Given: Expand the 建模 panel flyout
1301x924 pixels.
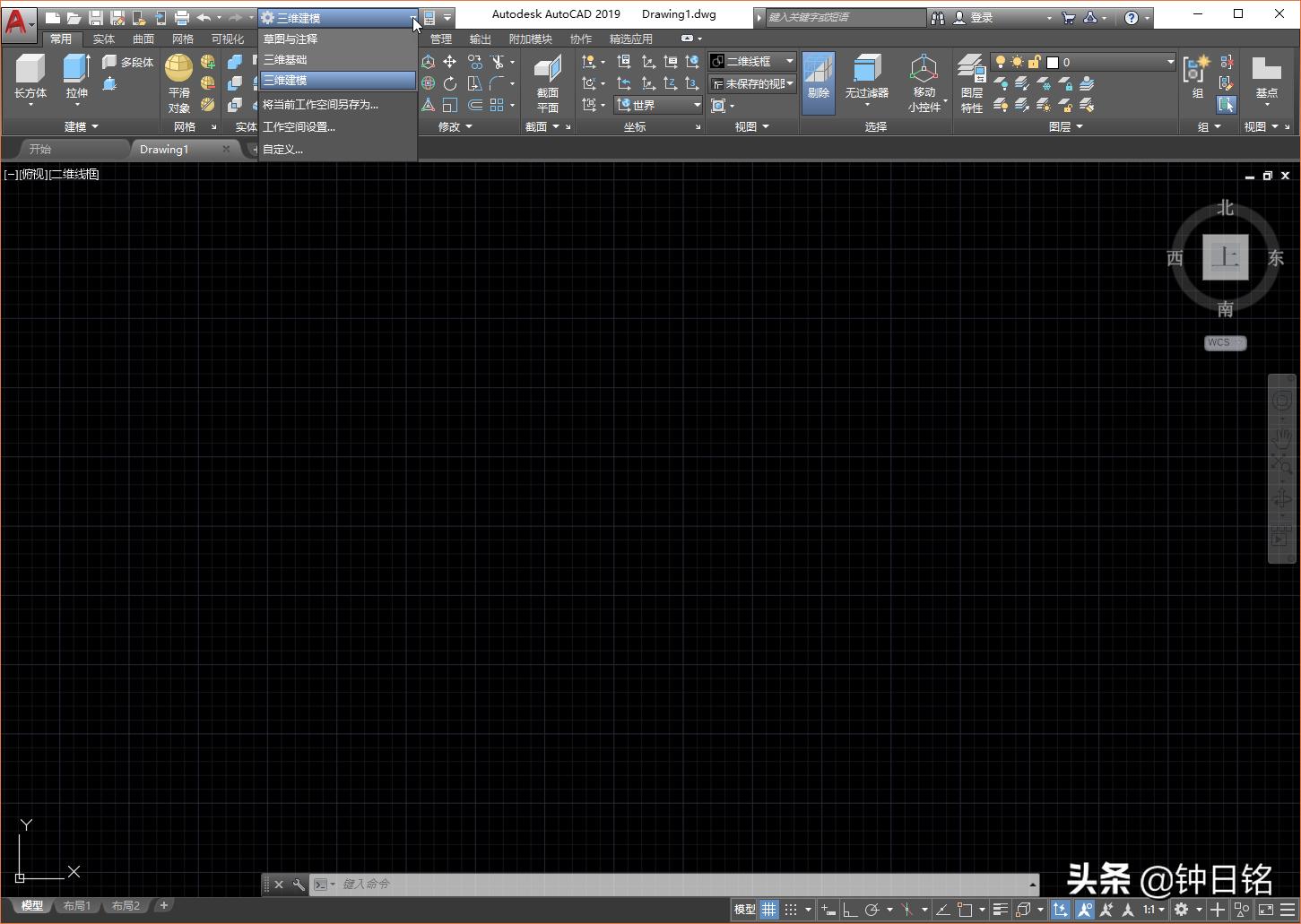Looking at the screenshot, I should click(82, 126).
